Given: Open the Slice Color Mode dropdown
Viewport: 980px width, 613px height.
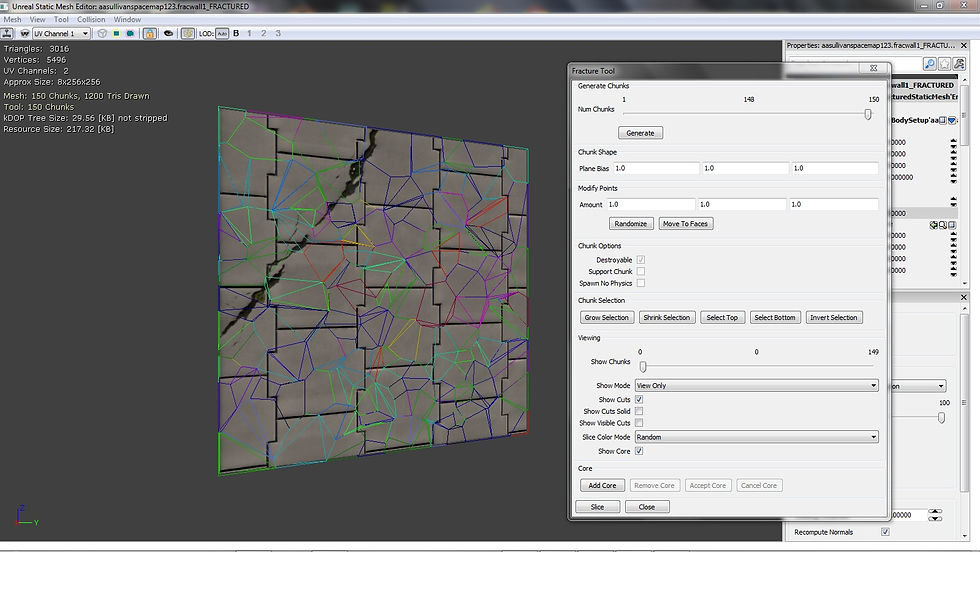Looking at the screenshot, I should tap(757, 437).
